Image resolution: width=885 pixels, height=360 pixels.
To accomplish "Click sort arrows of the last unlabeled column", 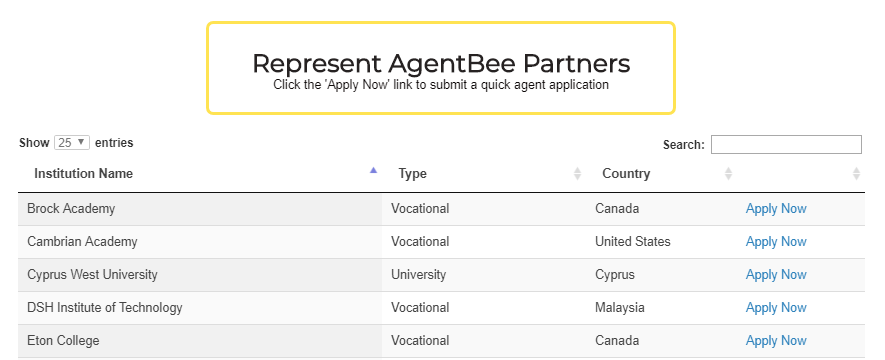I will pyautogui.click(x=856, y=174).
